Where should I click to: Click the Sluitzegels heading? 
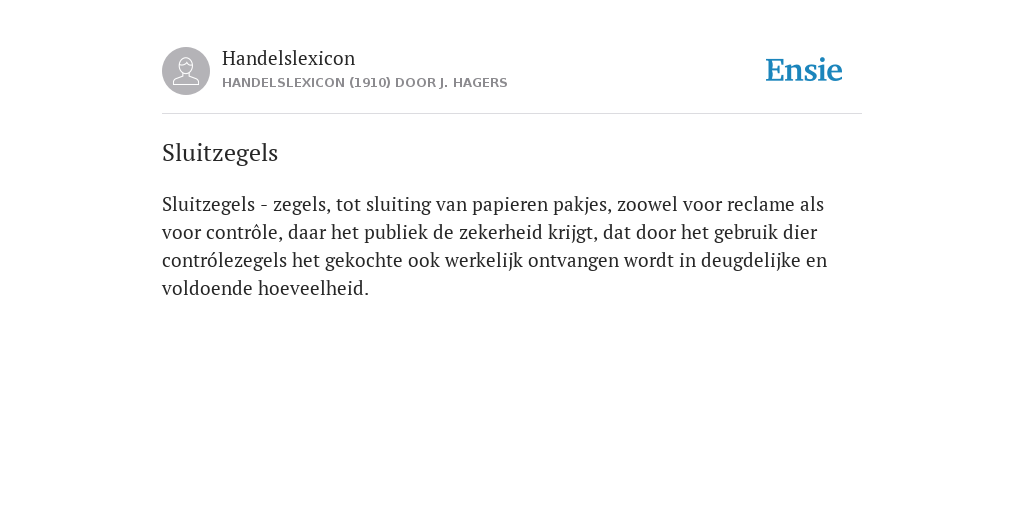point(220,153)
